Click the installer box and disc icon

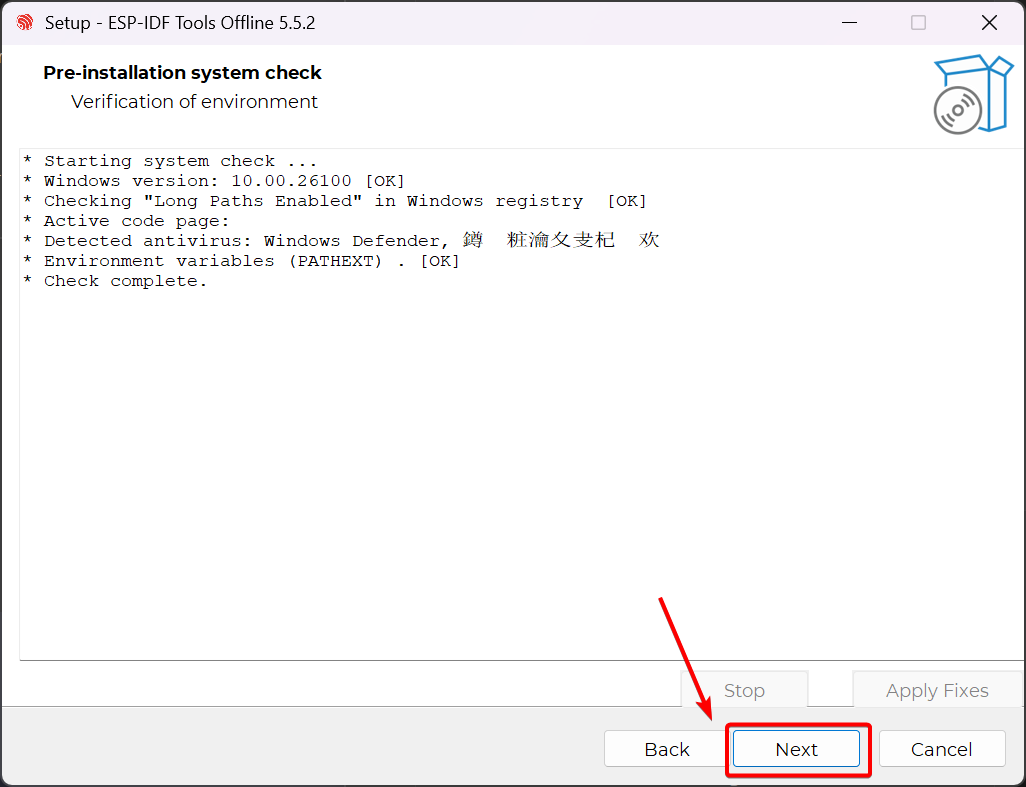click(x=972, y=95)
